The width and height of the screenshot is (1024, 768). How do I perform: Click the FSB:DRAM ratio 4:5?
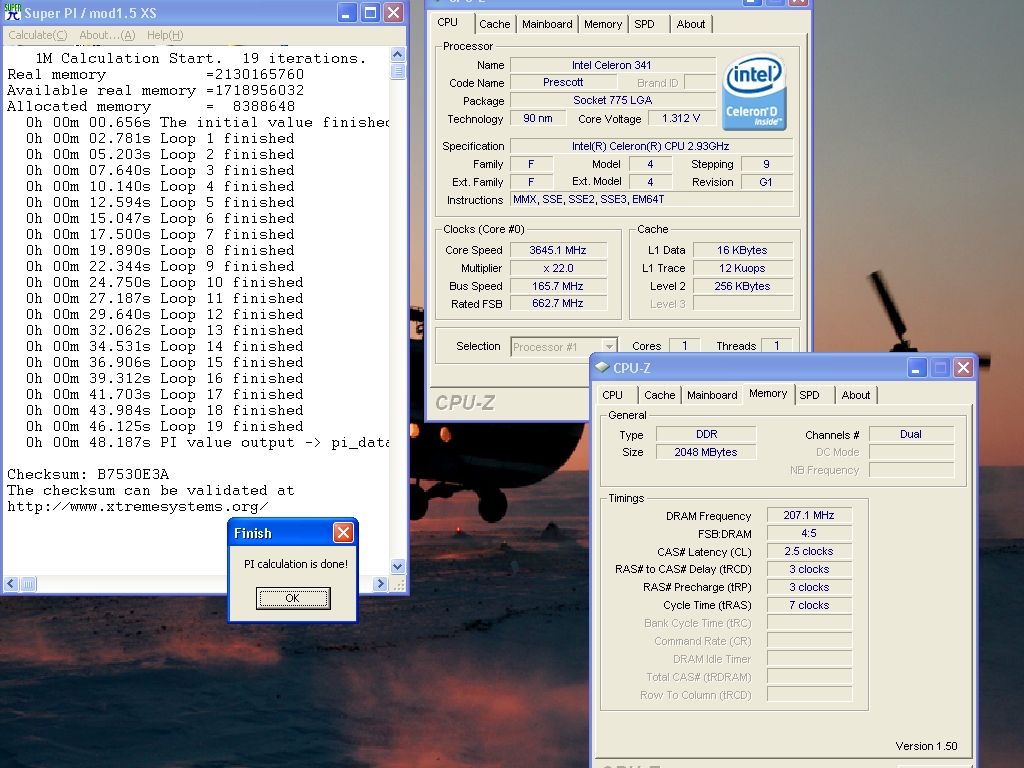(x=809, y=533)
